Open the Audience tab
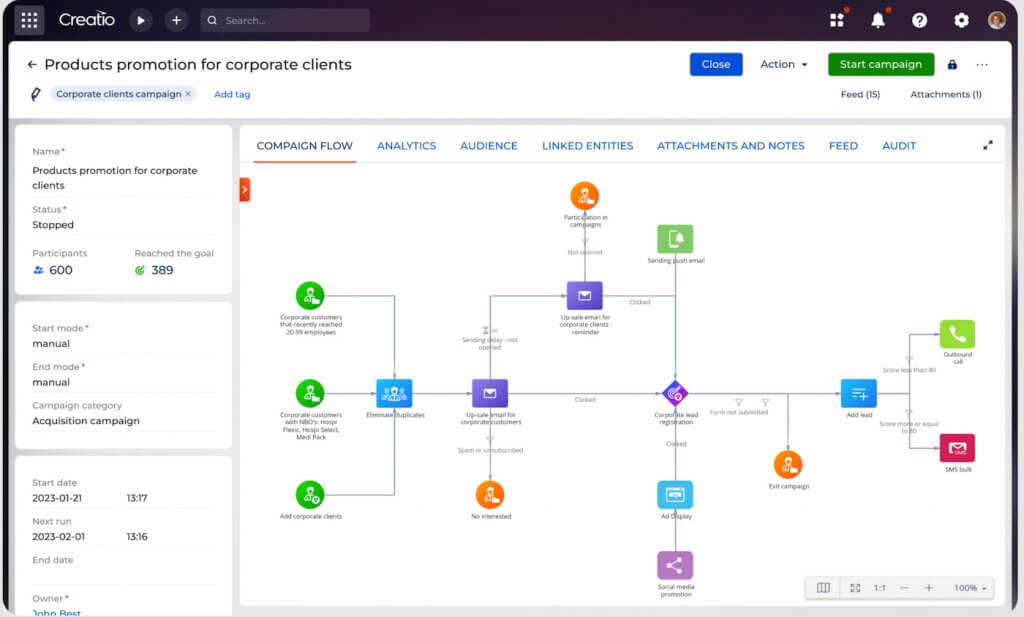The image size is (1024, 617). click(x=488, y=145)
